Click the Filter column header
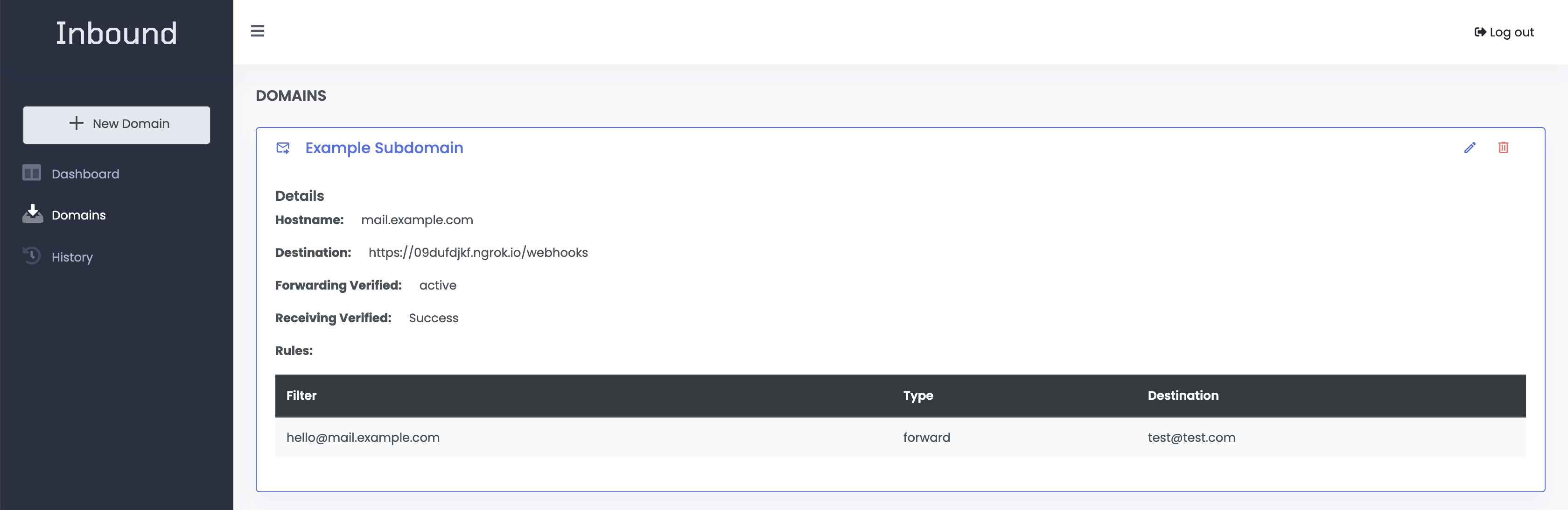 pos(301,396)
